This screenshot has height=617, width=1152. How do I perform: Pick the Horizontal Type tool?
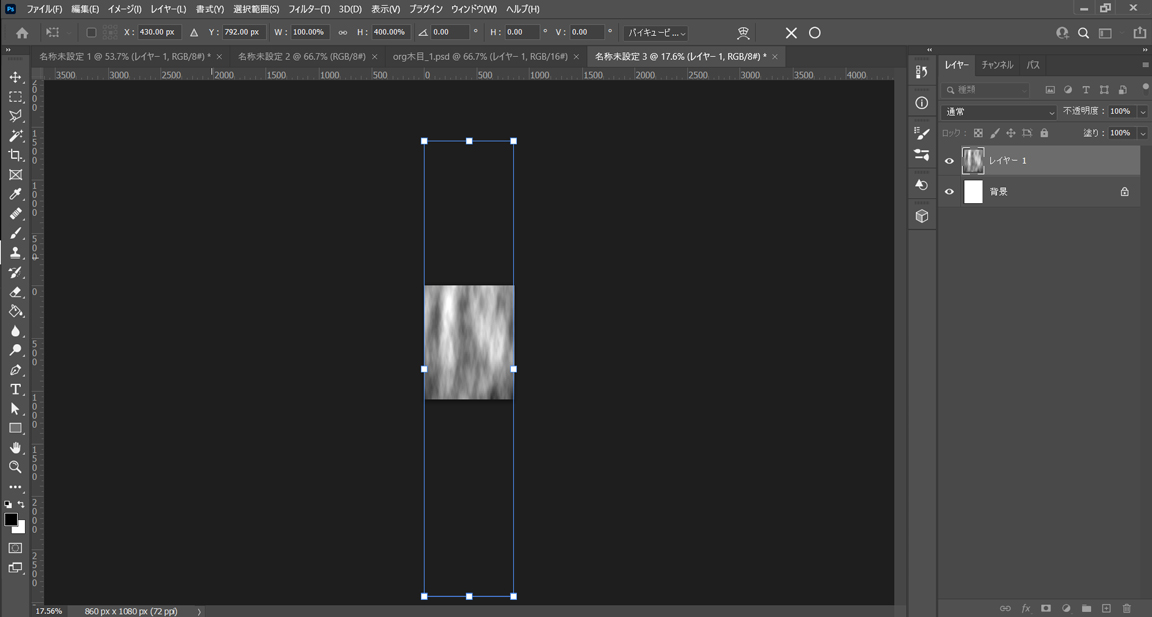(x=15, y=389)
